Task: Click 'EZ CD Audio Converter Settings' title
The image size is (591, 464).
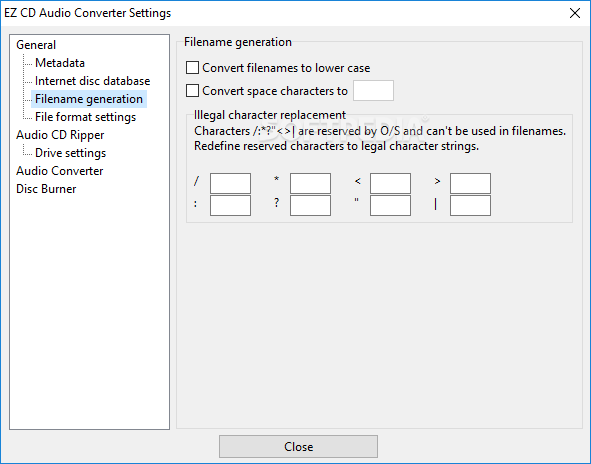Action: [87, 13]
